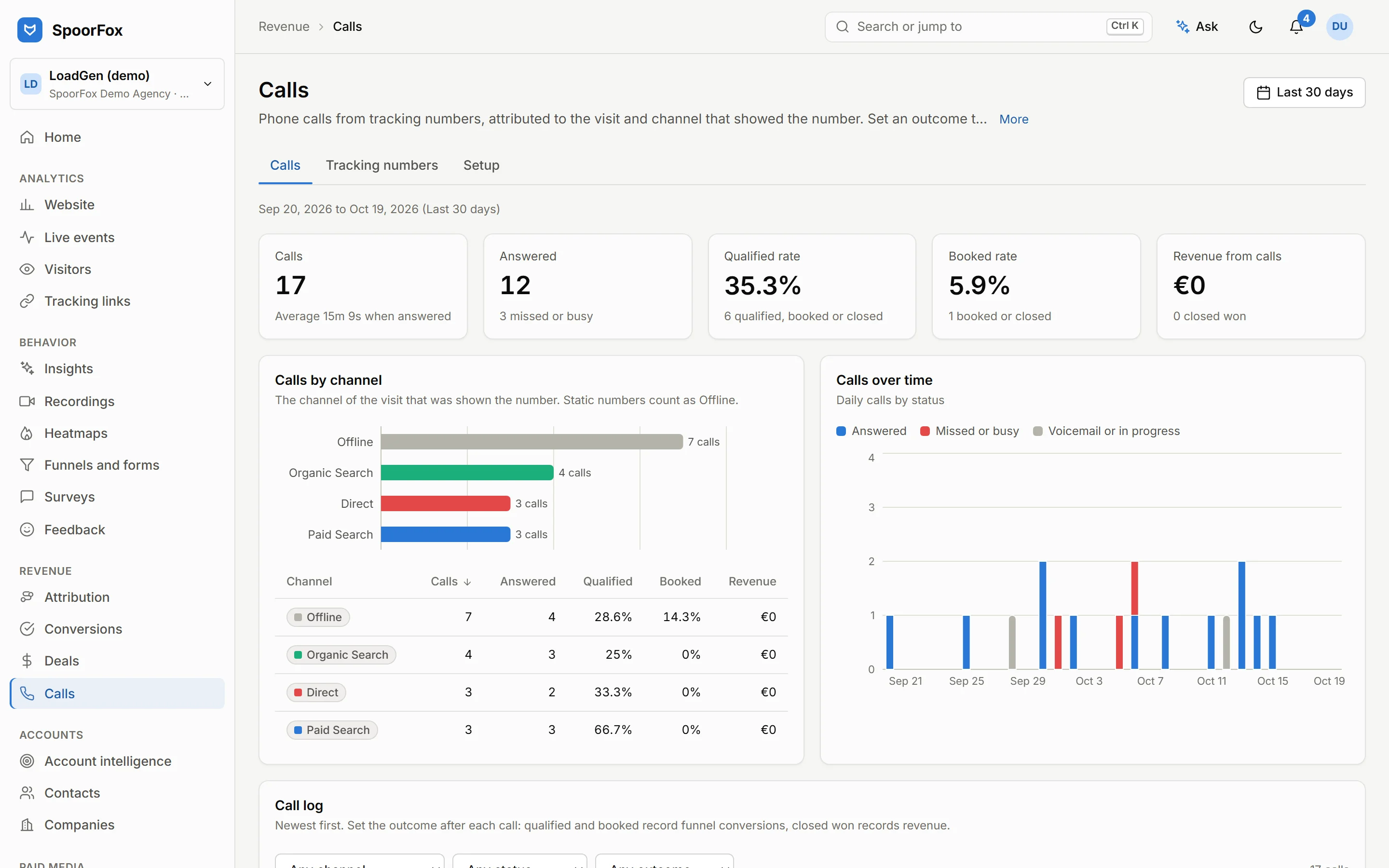
Task: Open Contacts in sidebar
Action: click(117, 793)
